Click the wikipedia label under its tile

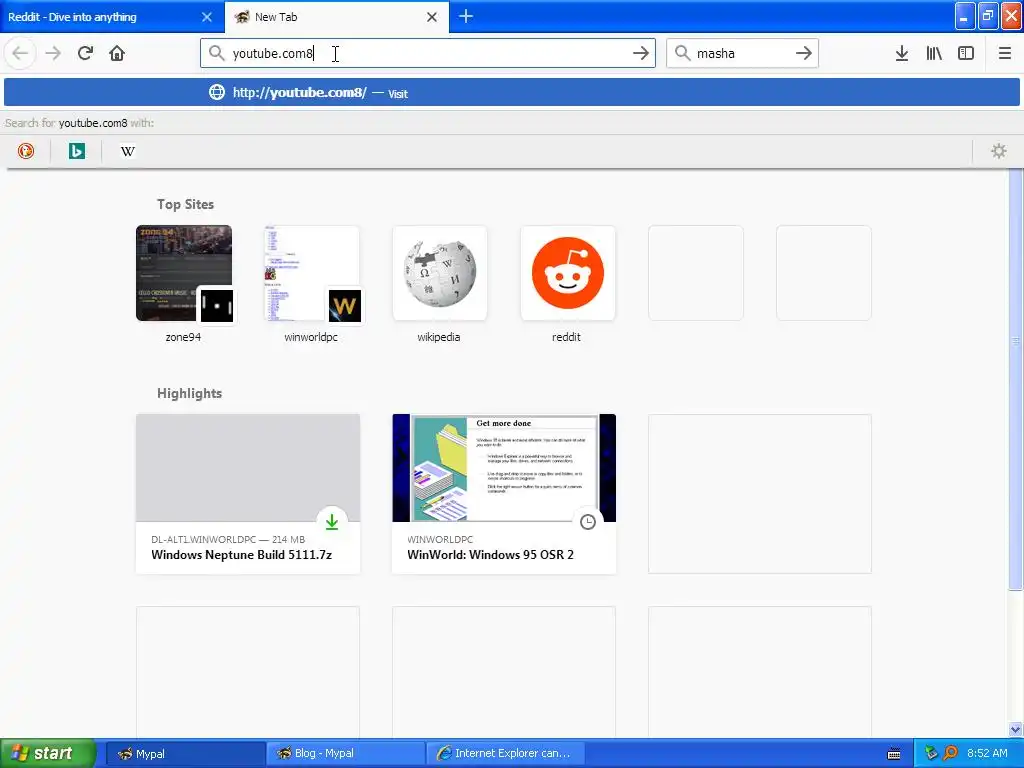[439, 337]
